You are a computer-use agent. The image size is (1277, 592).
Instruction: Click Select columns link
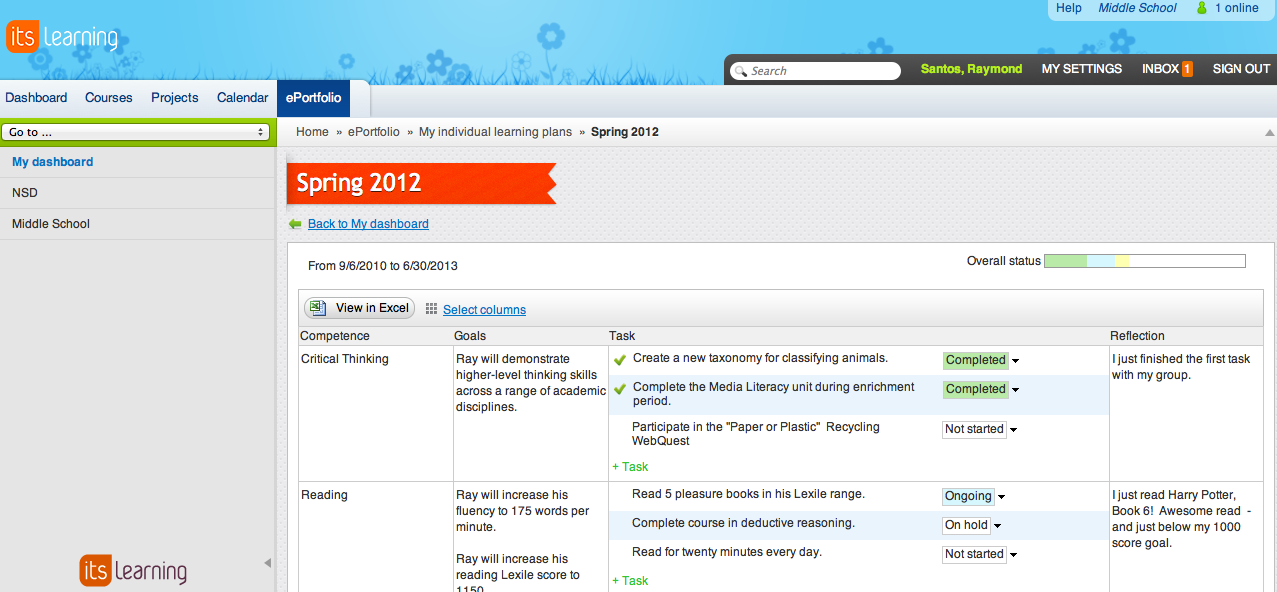coord(484,310)
